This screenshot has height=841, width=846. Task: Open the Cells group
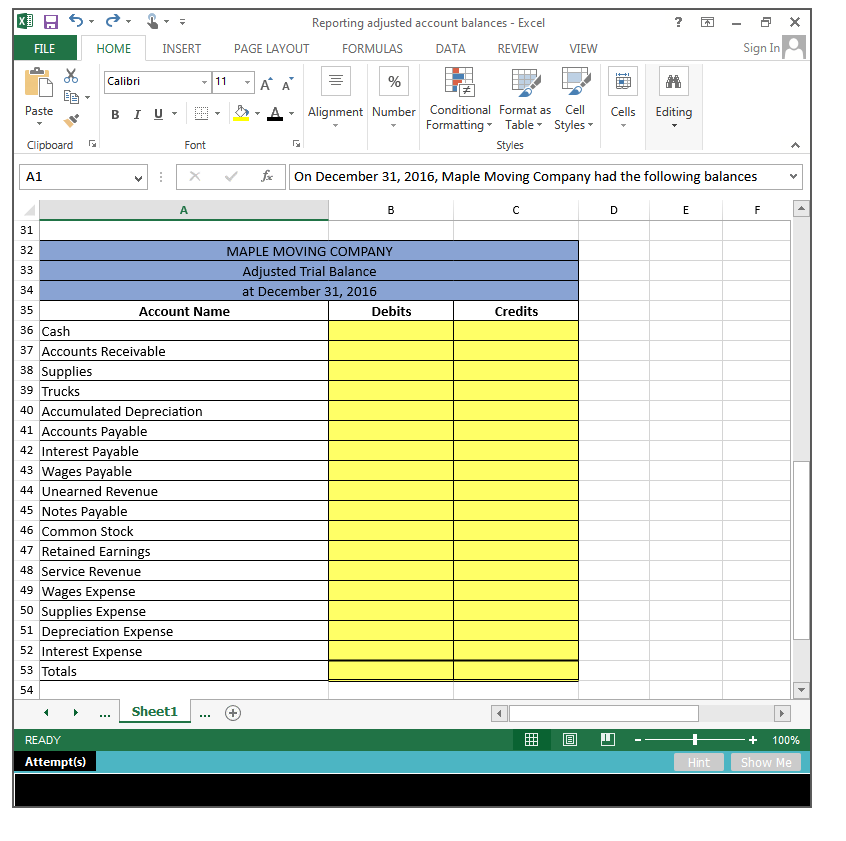click(623, 98)
